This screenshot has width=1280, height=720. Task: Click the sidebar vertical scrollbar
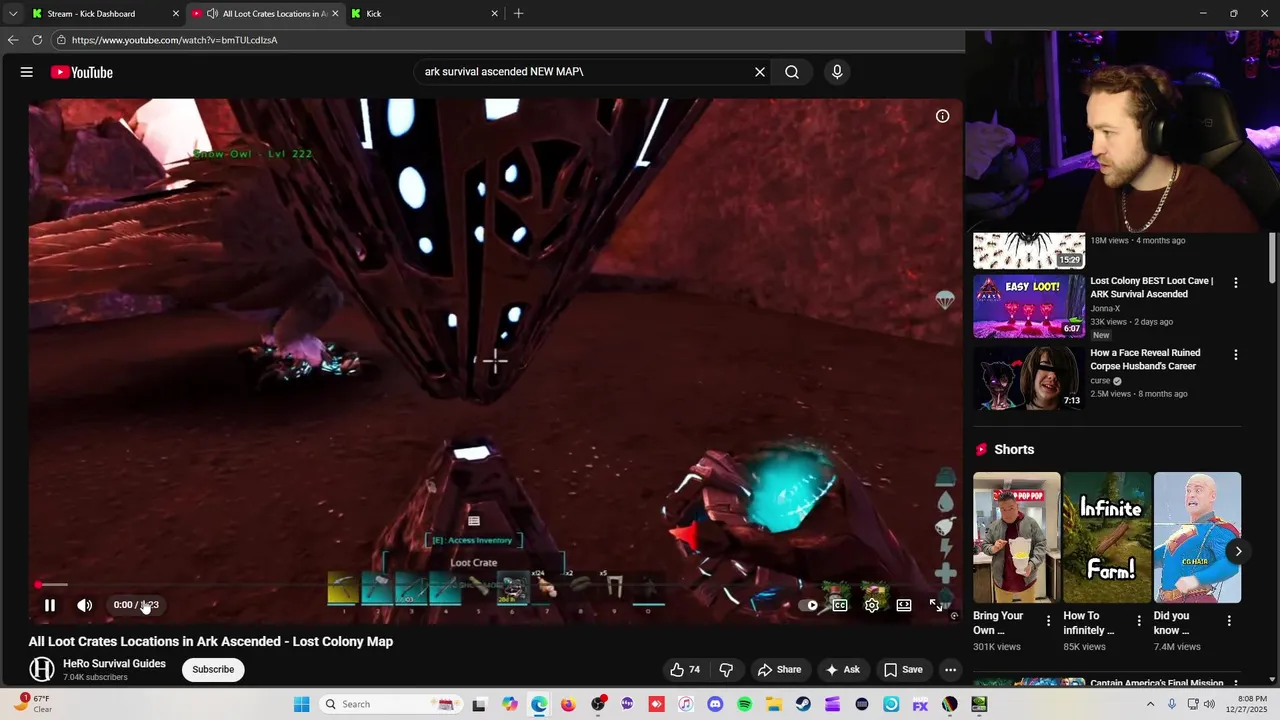point(1272,258)
